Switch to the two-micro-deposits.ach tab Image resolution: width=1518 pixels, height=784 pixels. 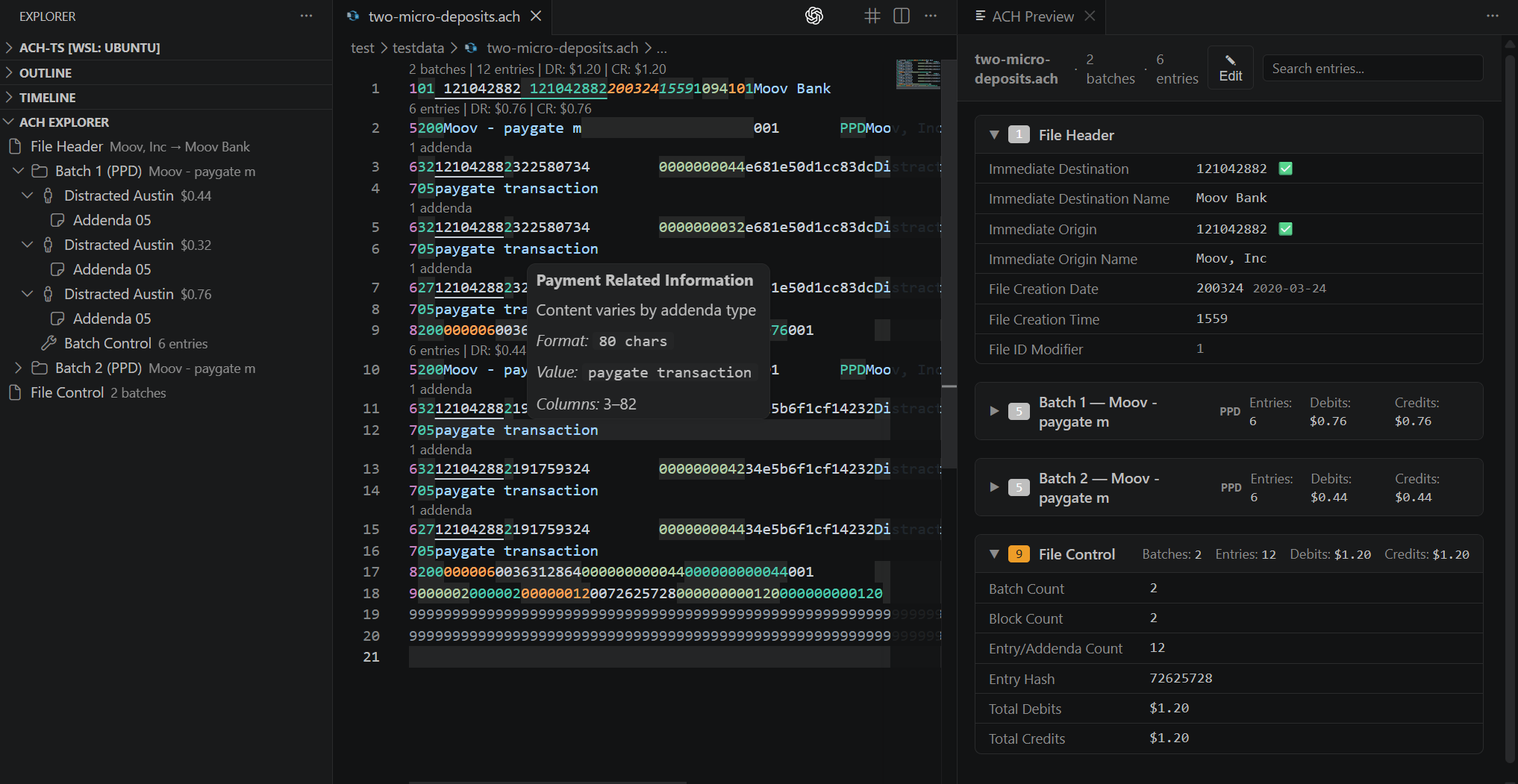pos(444,16)
